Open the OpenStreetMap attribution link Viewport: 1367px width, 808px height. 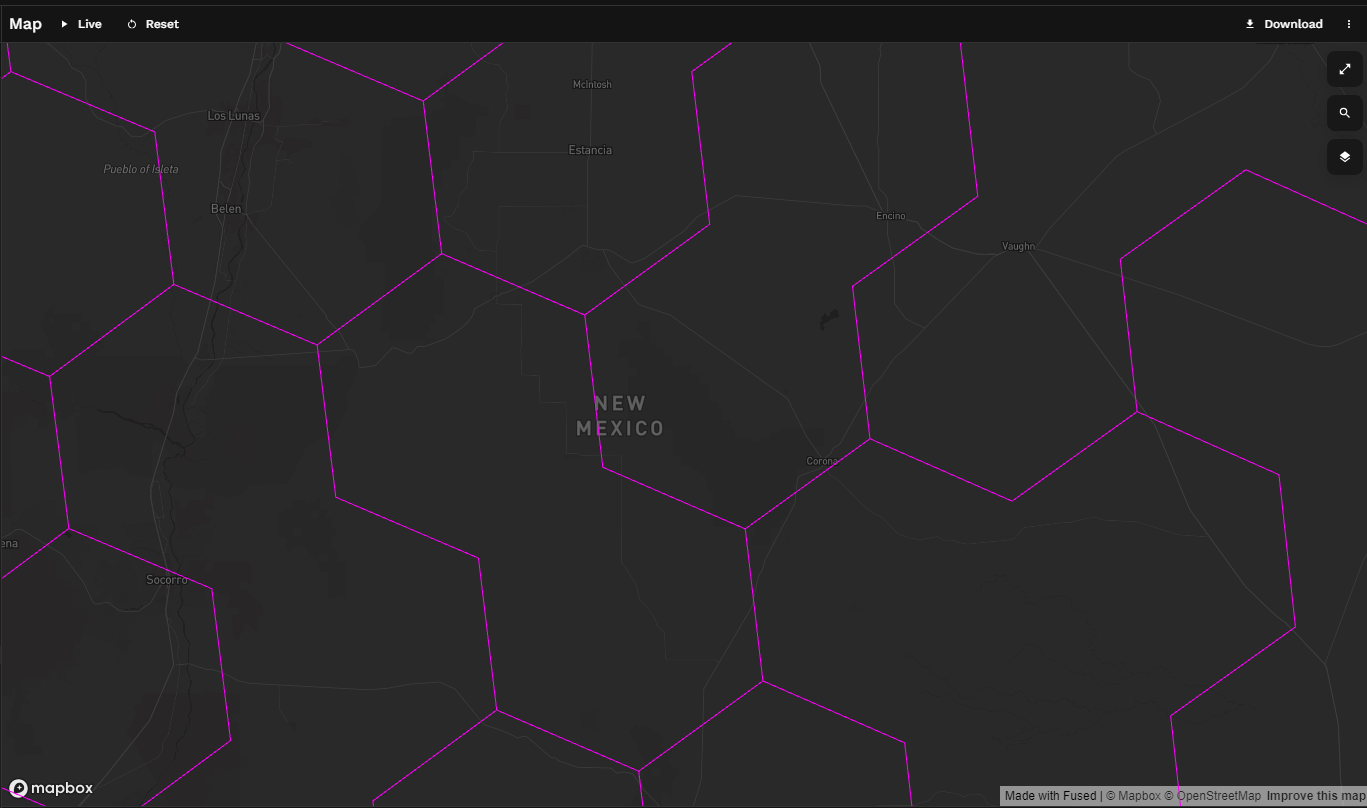(x=1212, y=796)
